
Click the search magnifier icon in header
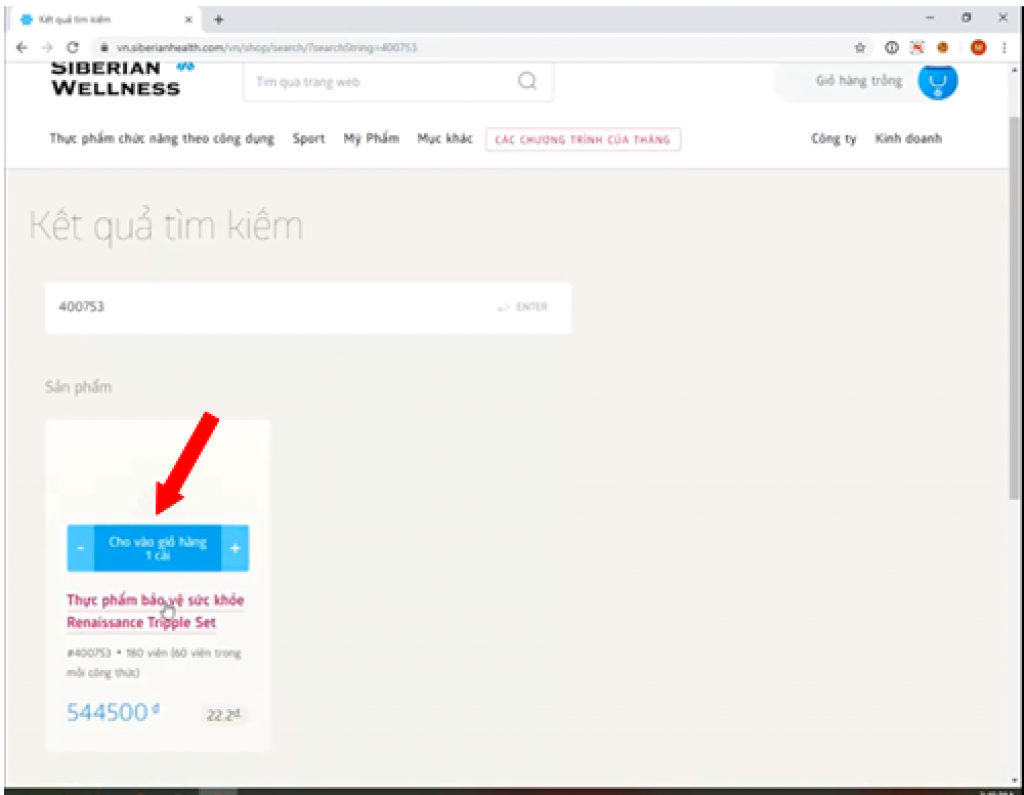point(527,81)
